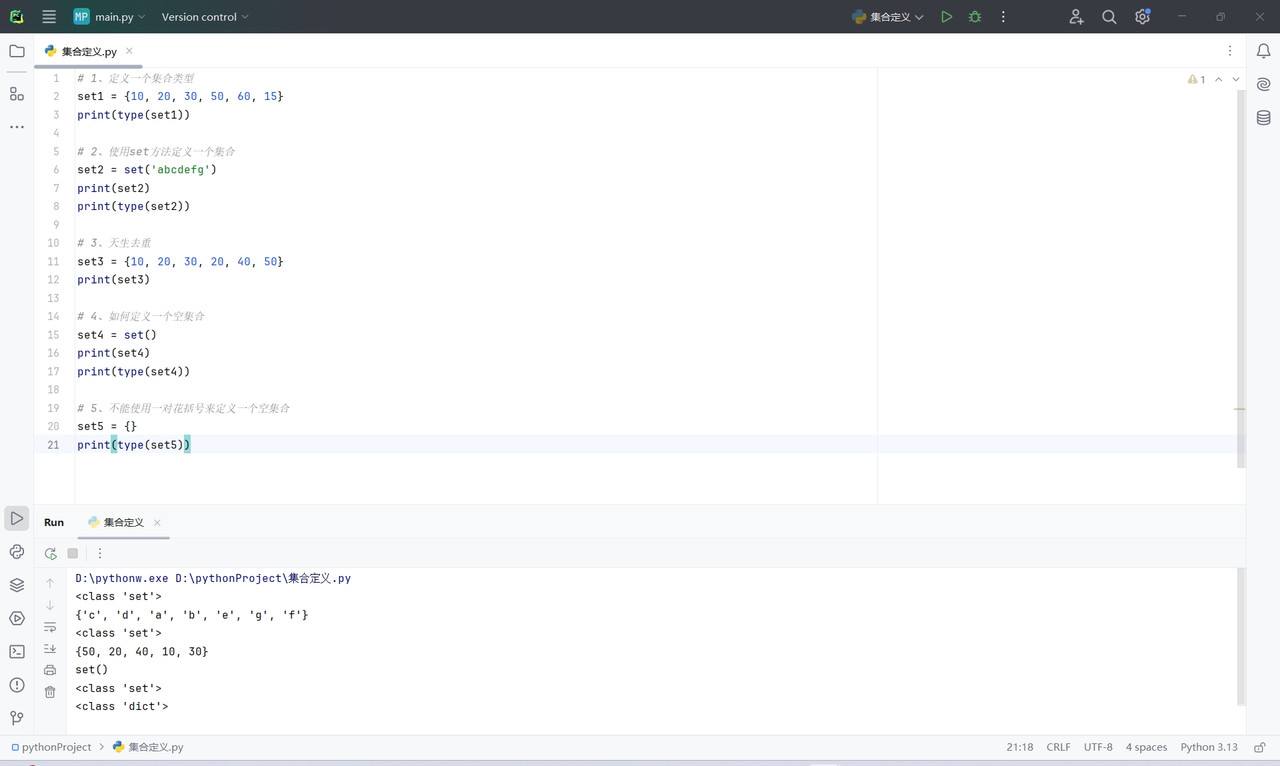Open the Terminal tool window

tap(17, 652)
